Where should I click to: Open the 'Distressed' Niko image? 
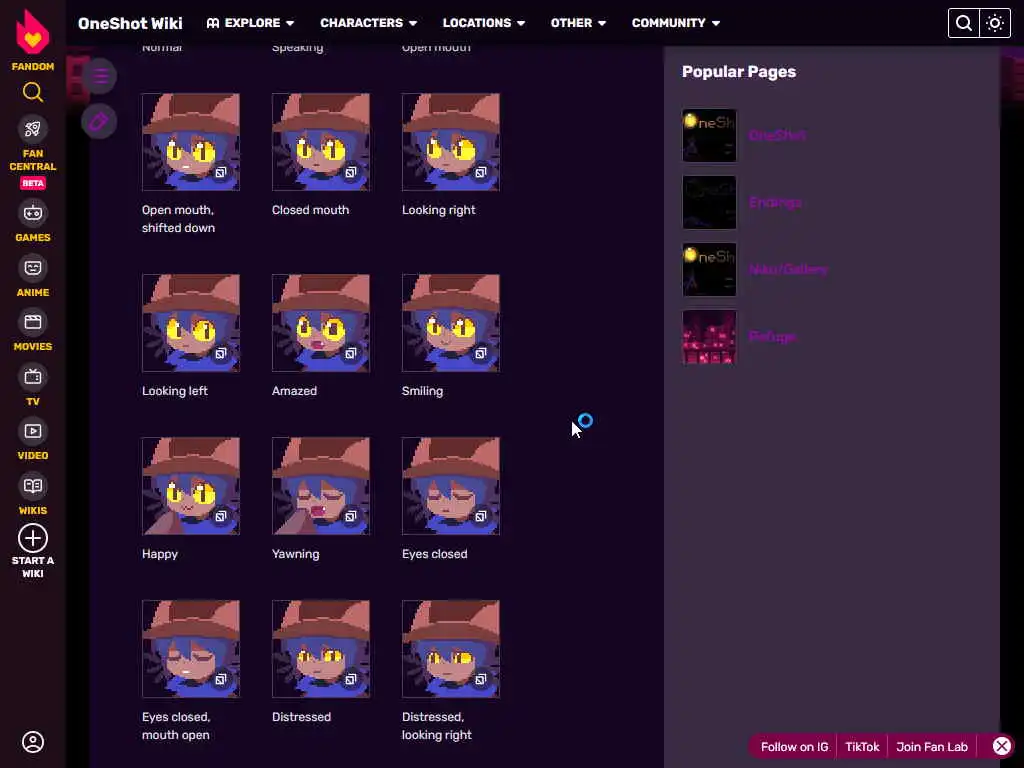321,648
